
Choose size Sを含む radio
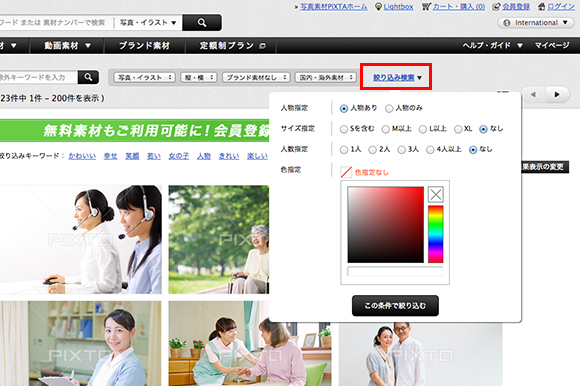344,129
